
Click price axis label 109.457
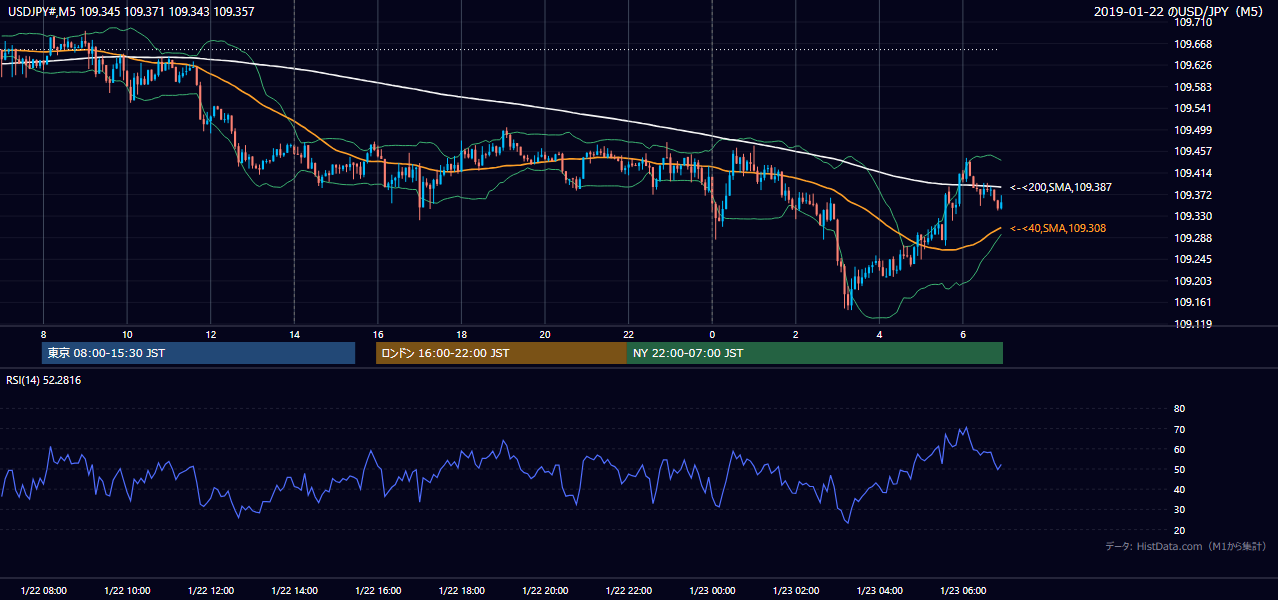pos(1193,151)
